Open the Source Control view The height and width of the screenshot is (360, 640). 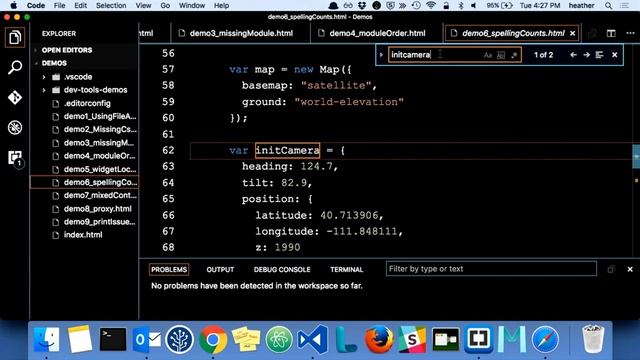point(15,98)
